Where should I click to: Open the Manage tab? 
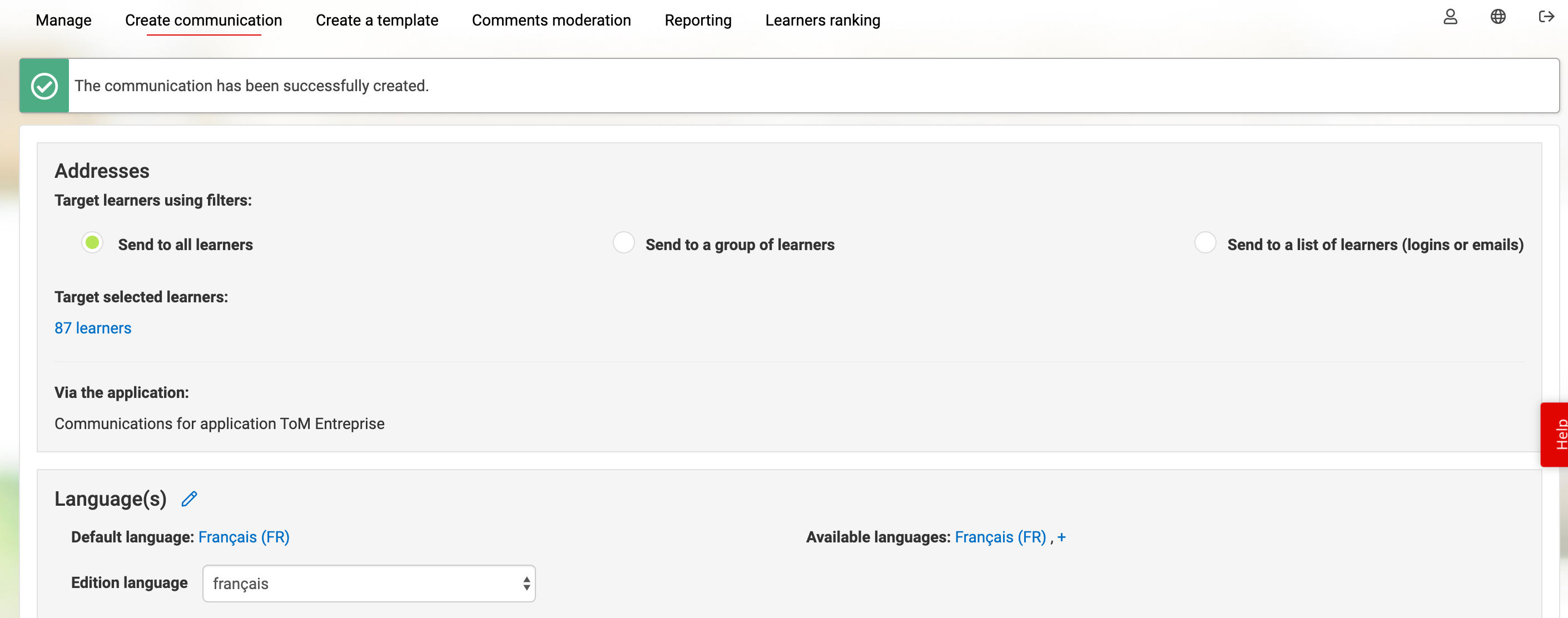[x=63, y=20]
